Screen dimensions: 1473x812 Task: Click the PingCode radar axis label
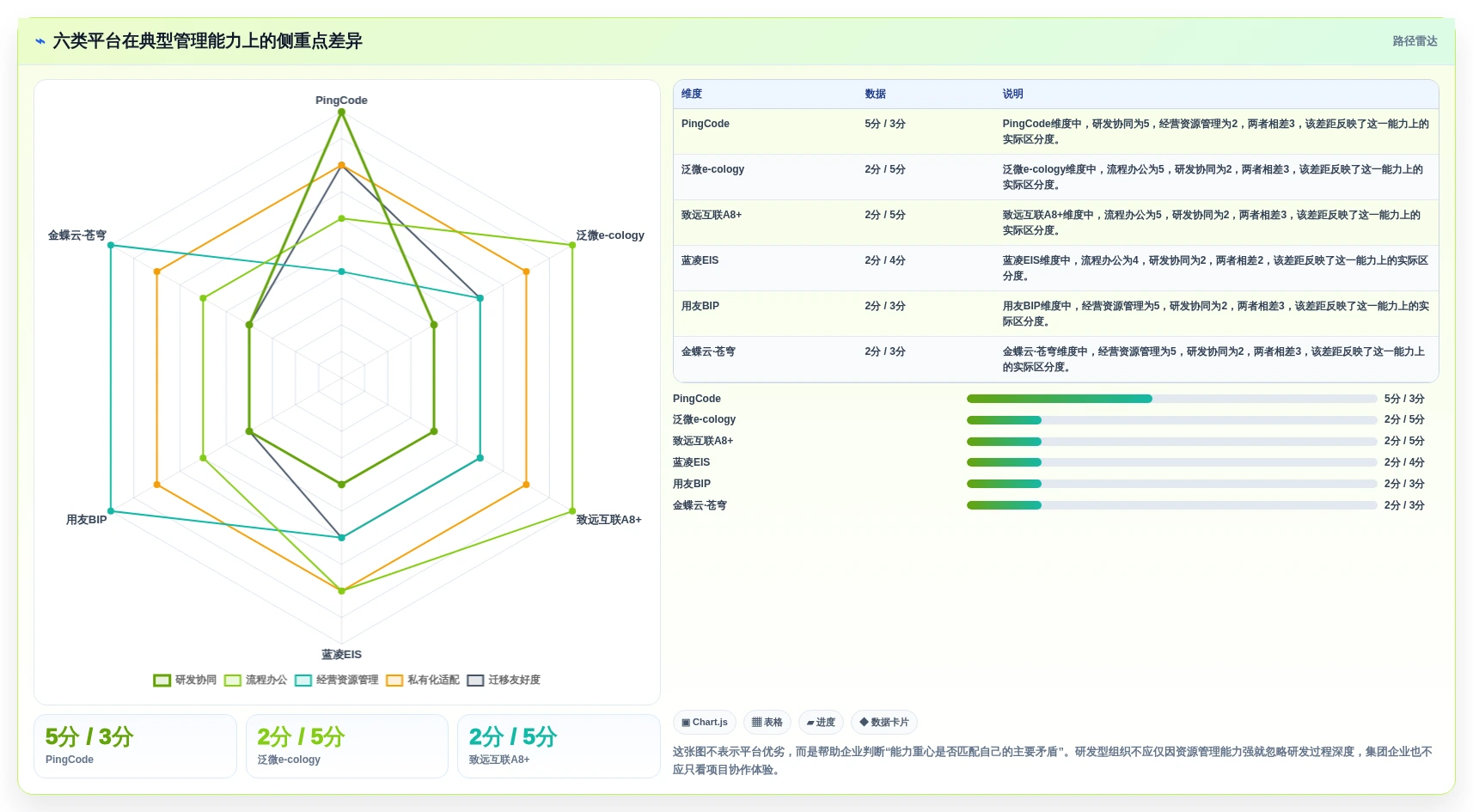(341, 101)
